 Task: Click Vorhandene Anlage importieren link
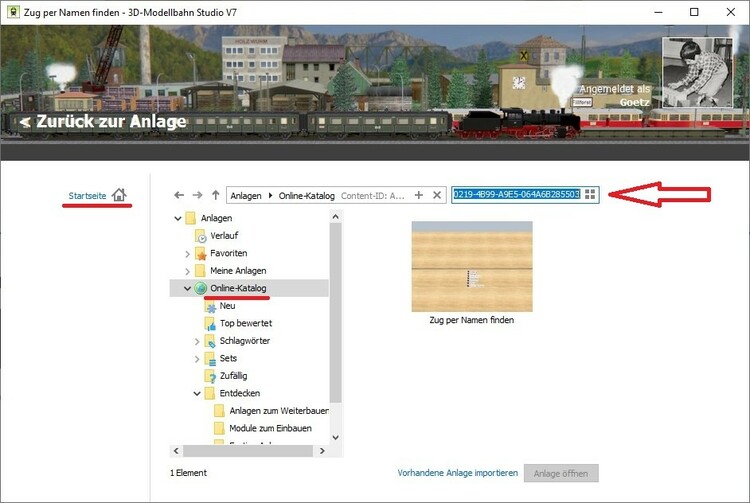point(458,473)
